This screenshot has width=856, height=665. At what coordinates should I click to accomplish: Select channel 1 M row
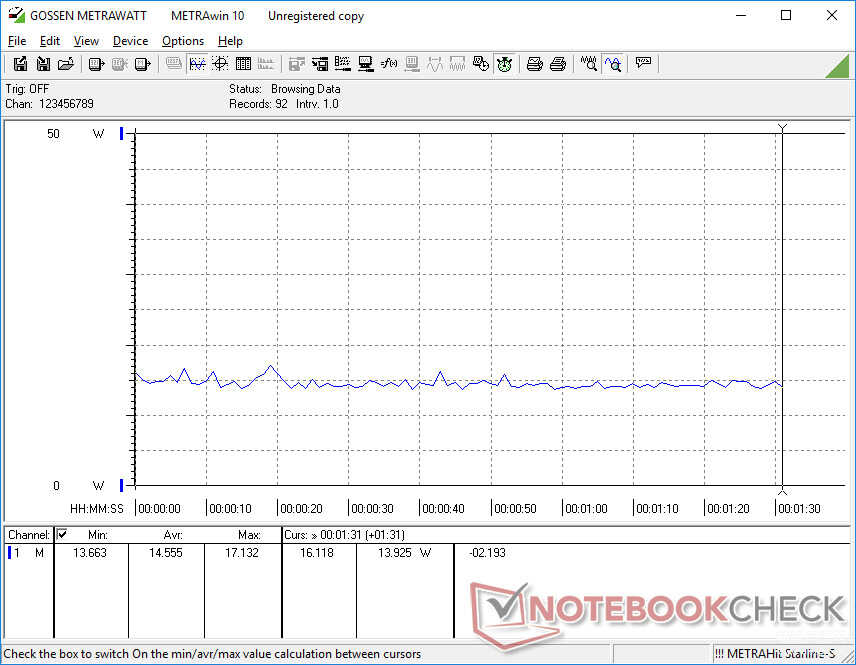tap(28, 553)
